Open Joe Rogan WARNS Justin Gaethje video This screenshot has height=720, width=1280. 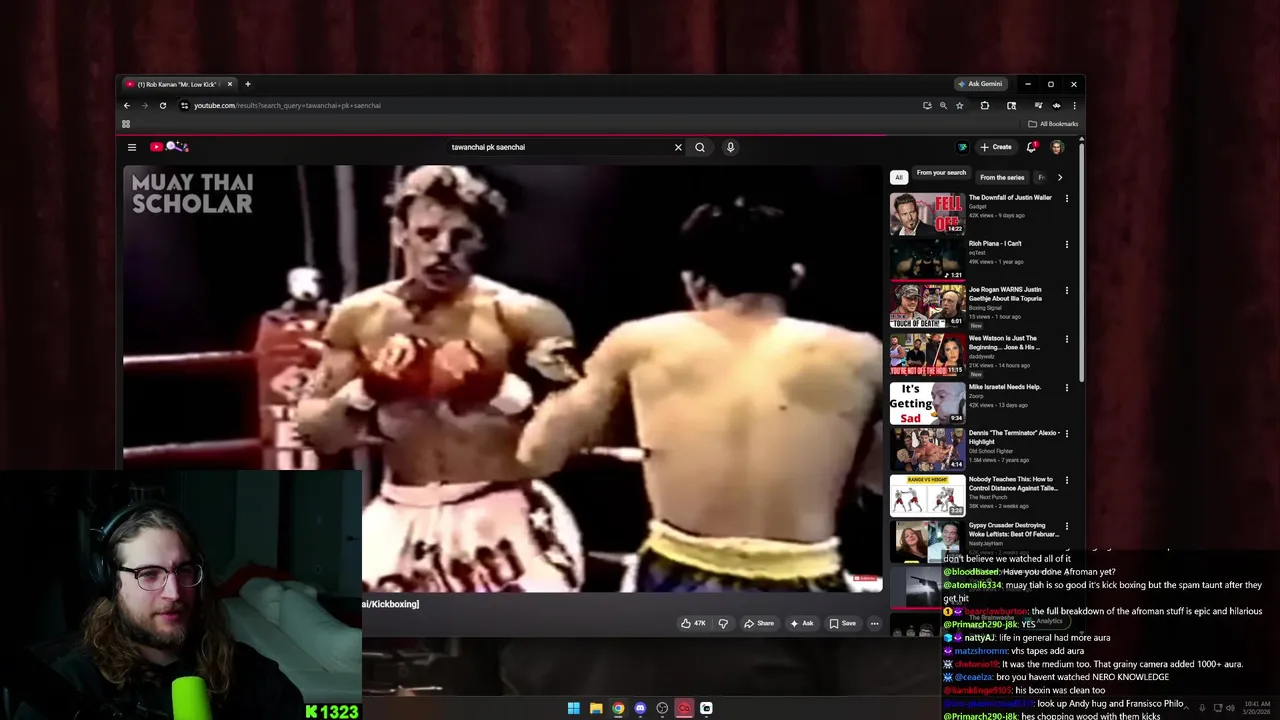coord(1005,294)
